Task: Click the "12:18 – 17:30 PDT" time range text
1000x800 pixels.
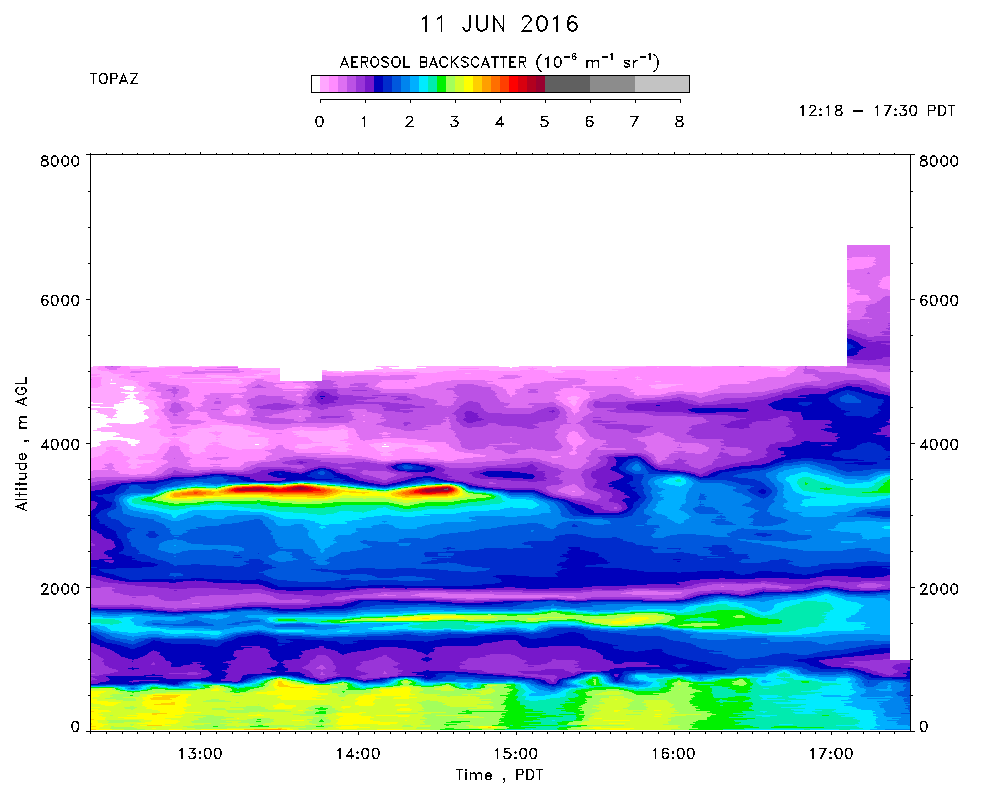Action: pyautogui.click(x=877, y=111)
